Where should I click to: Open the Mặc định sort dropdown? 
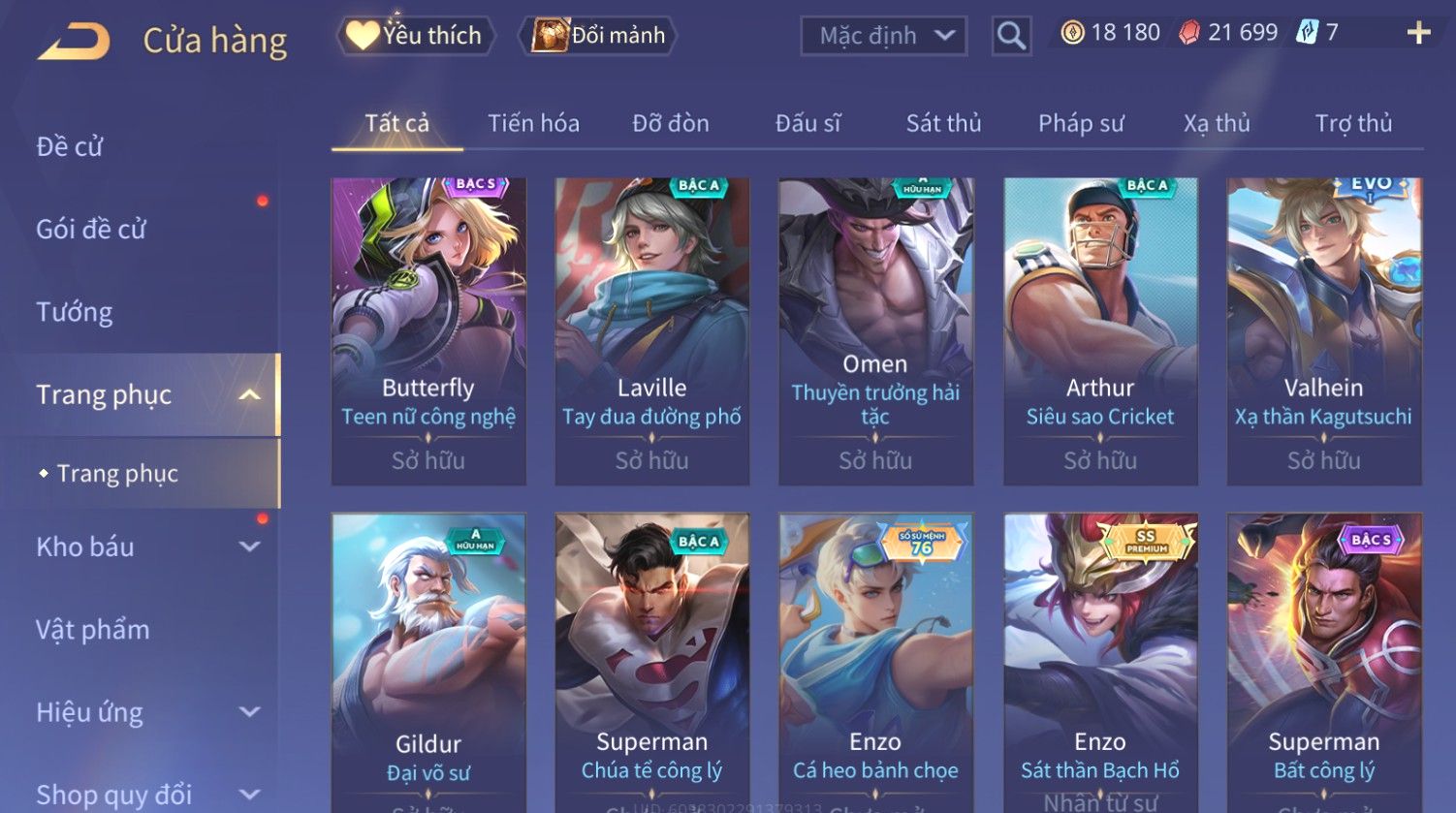884,37
